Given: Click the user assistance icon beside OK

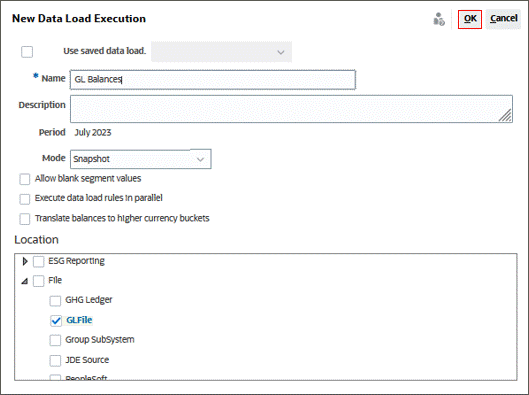Looking at the screenshot, I should click(x=439, y=19).
